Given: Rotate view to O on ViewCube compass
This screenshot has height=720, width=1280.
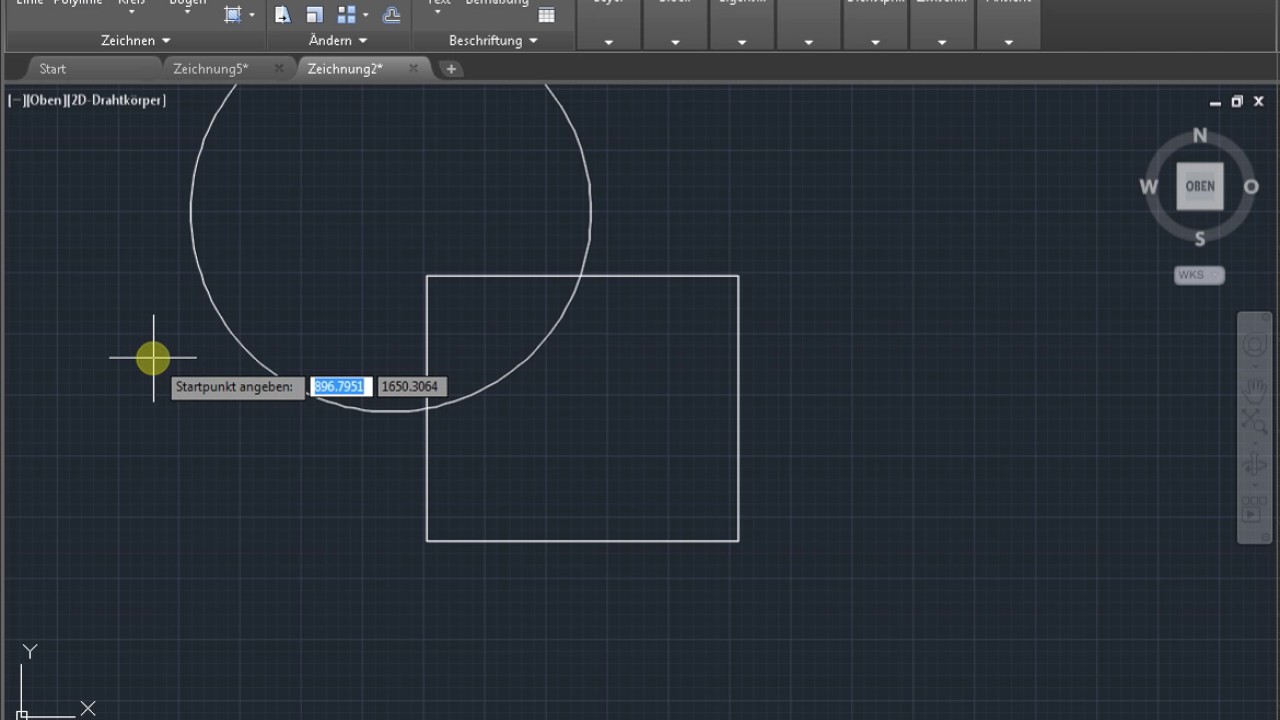Looking at the screenshot, I should point(1251,187).
